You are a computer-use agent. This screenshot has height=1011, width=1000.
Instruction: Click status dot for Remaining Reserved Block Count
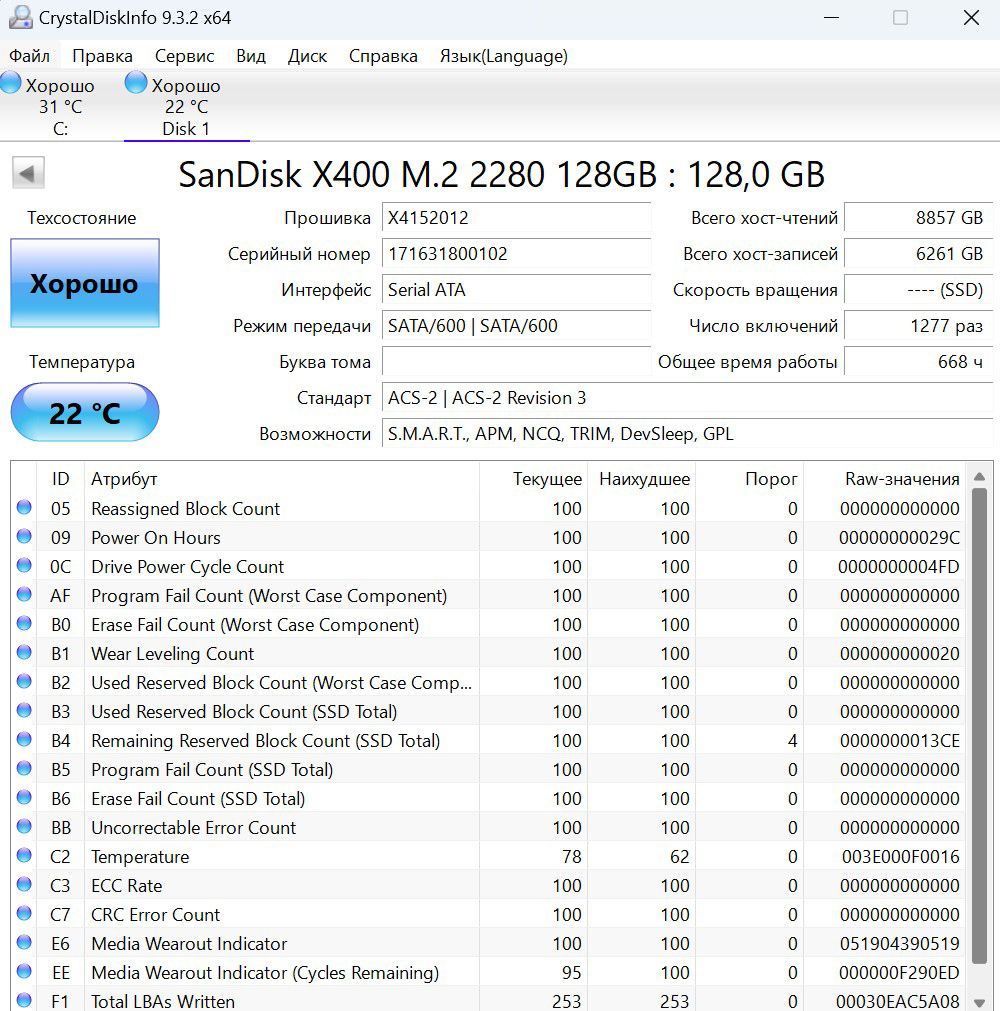(x=24, y=740)
